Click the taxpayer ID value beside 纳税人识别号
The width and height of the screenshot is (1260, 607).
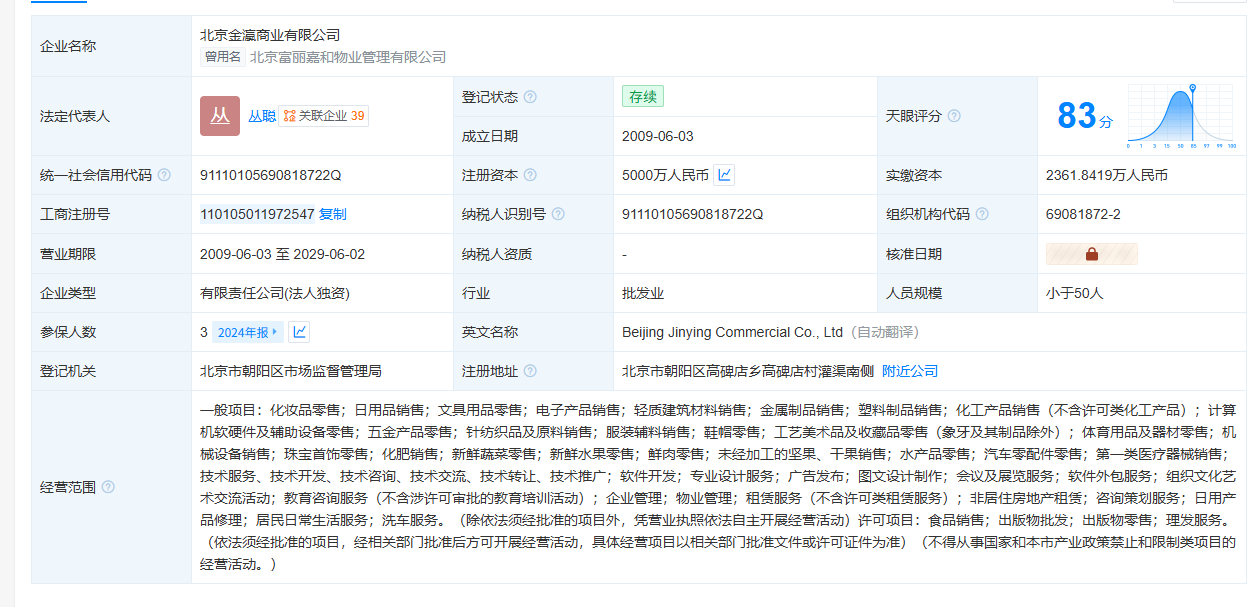[693, 214]
